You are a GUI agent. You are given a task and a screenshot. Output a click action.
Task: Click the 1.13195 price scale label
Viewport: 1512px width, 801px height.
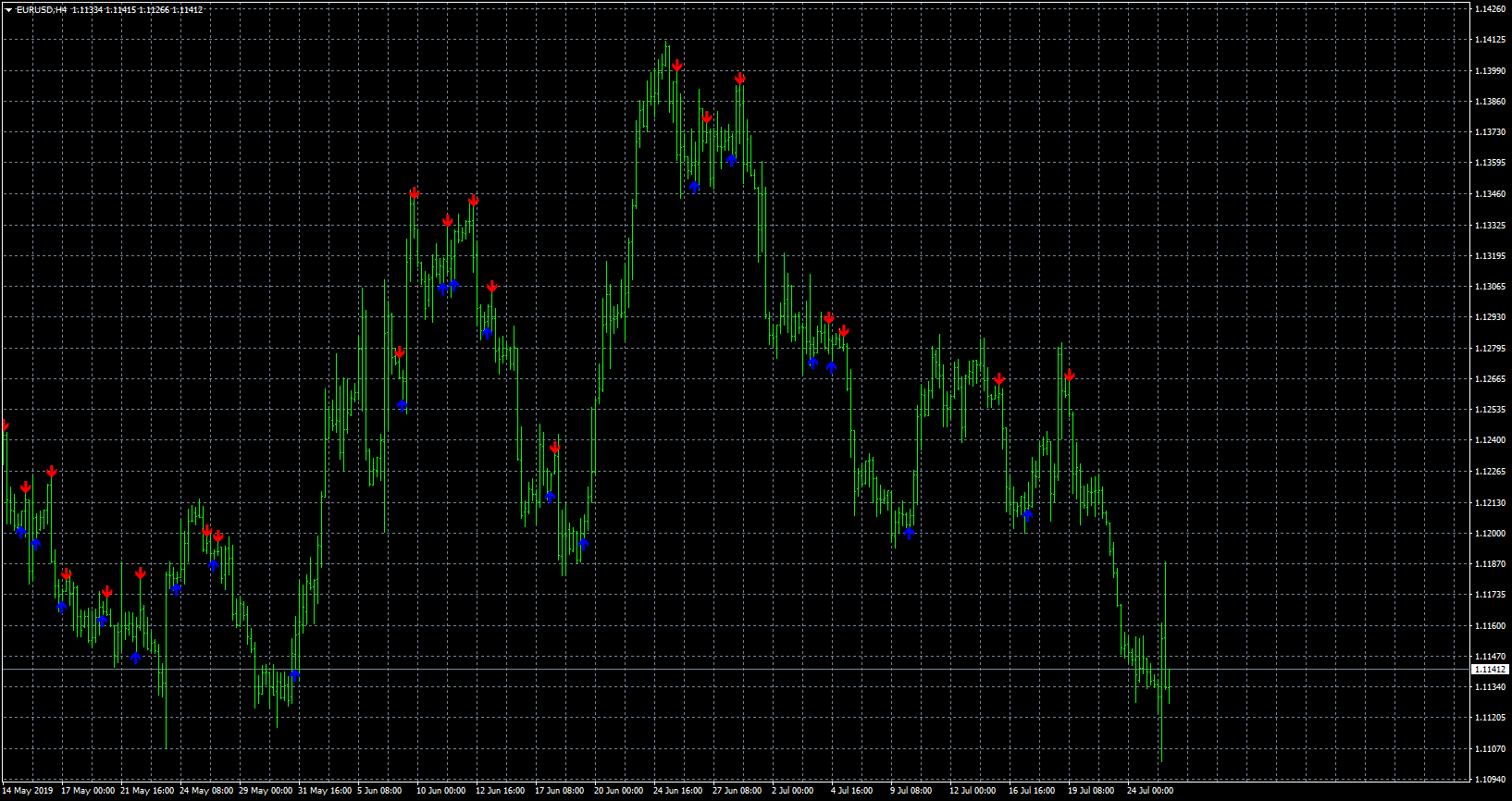tap(1490, 255)
